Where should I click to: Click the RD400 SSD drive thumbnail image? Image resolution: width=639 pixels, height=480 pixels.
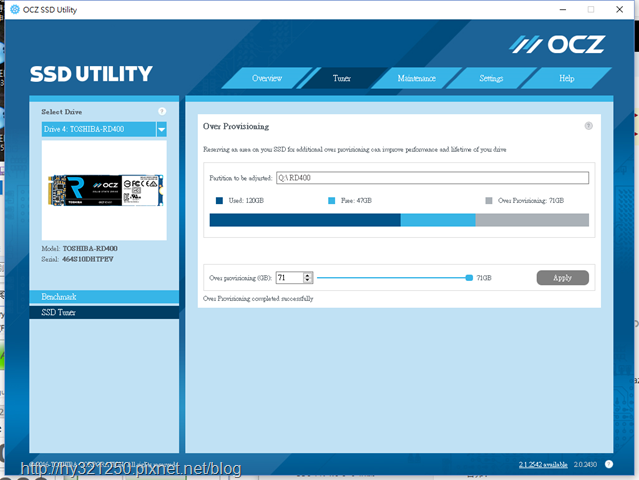pos(106,190)
